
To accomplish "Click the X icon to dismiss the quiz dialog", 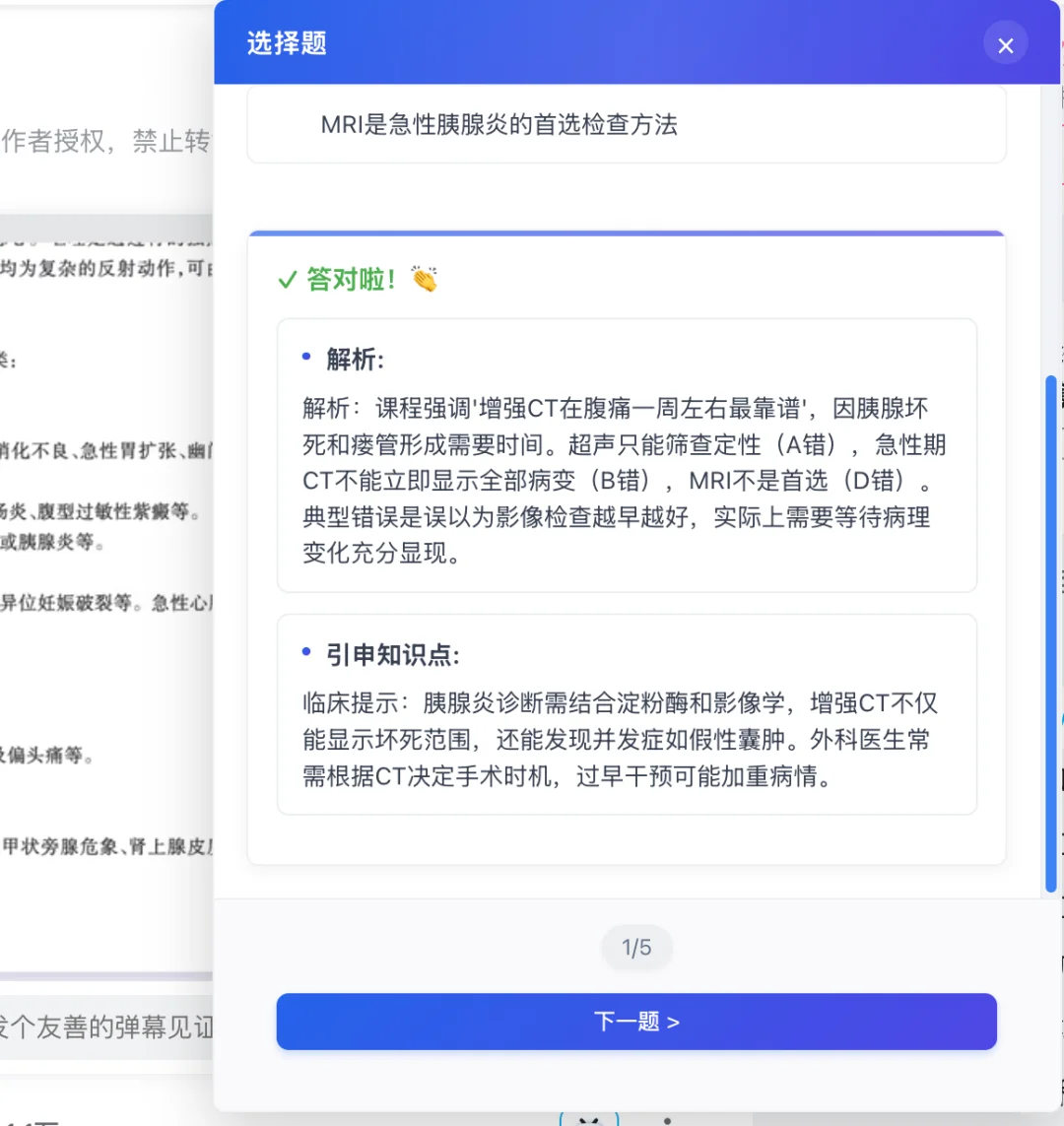I will click(1005, 44).
